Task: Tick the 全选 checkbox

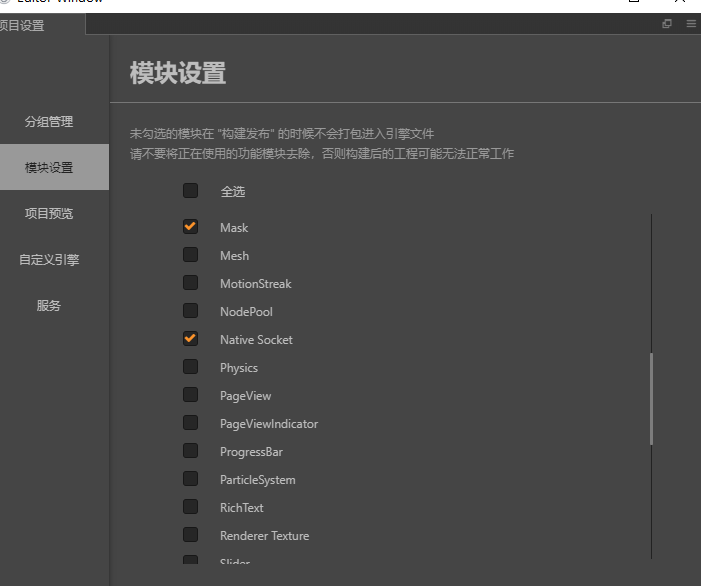Action: click(190, 191)
